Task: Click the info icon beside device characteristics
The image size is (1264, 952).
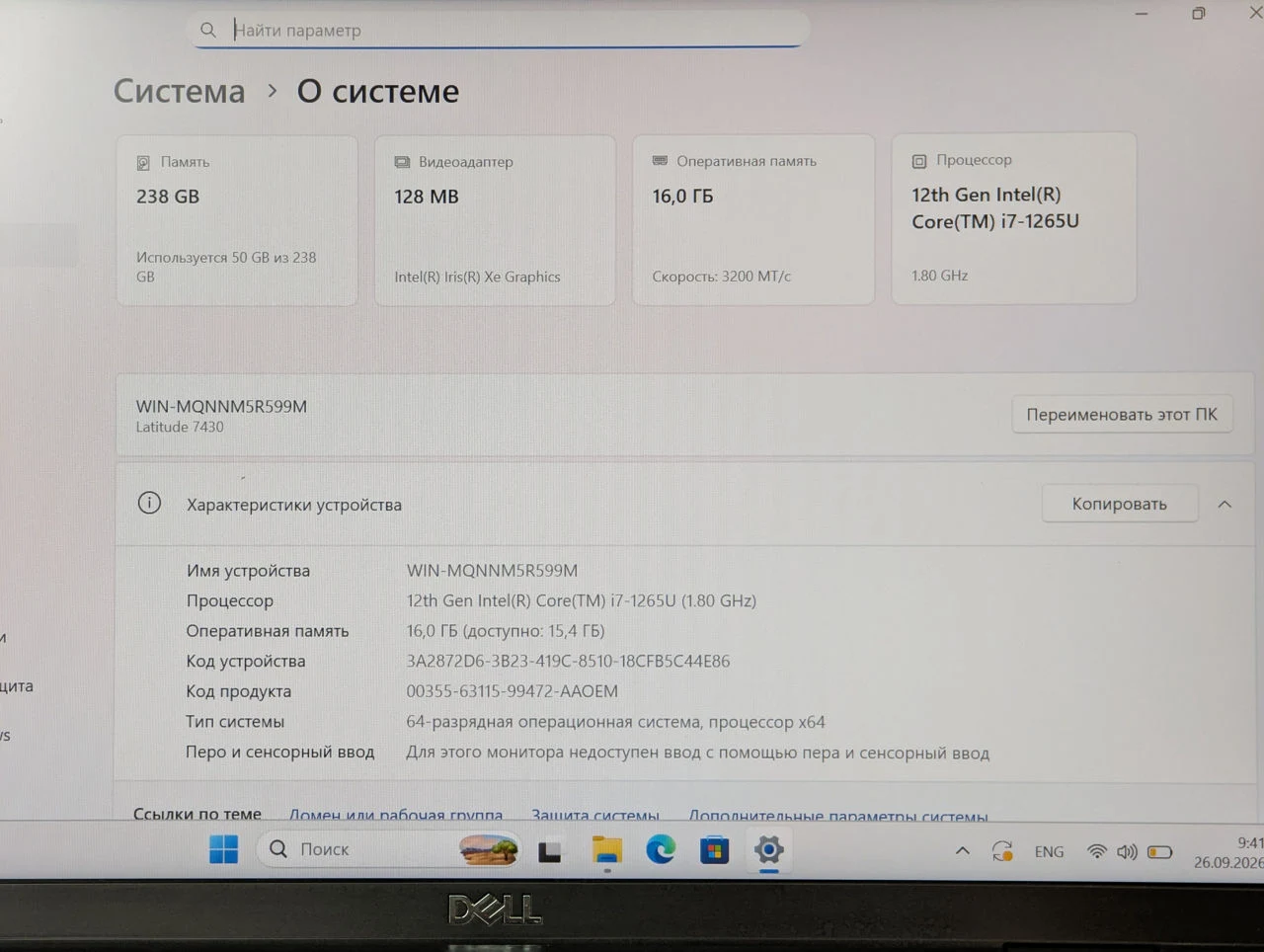Action: [x=149, y=504]
